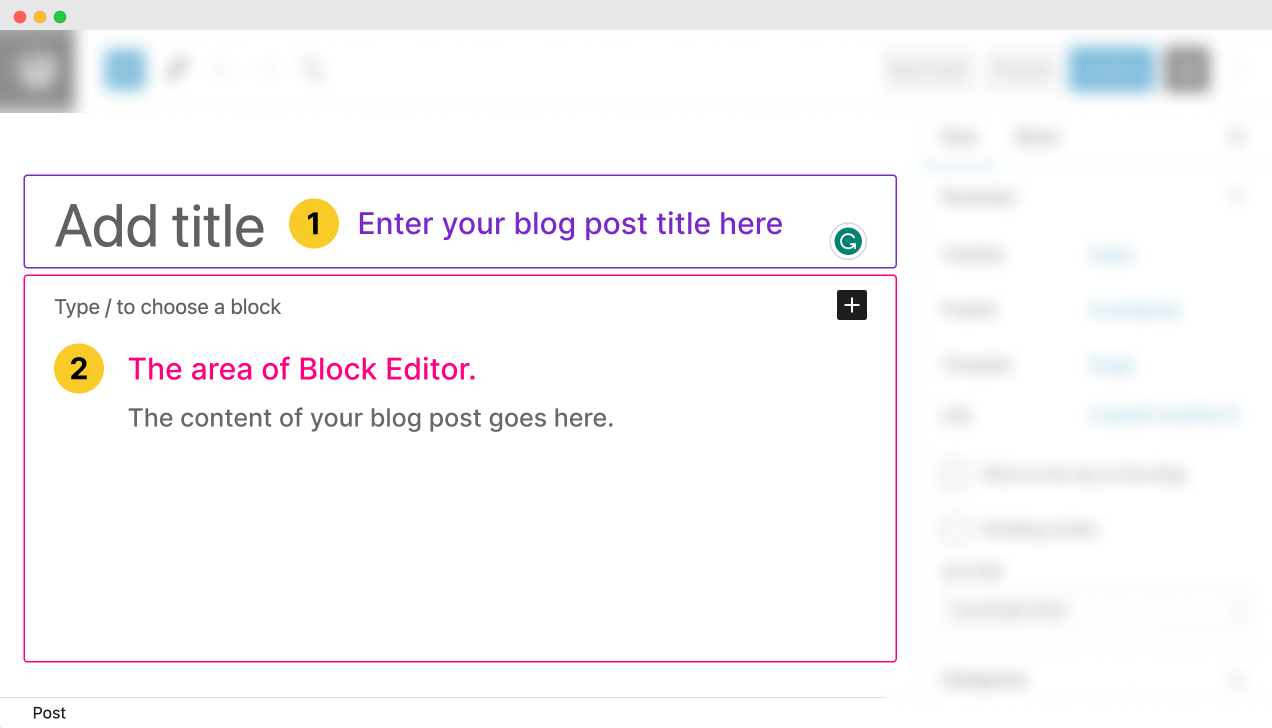
Task: Open the document overview list icon
Action: (314, 69)
